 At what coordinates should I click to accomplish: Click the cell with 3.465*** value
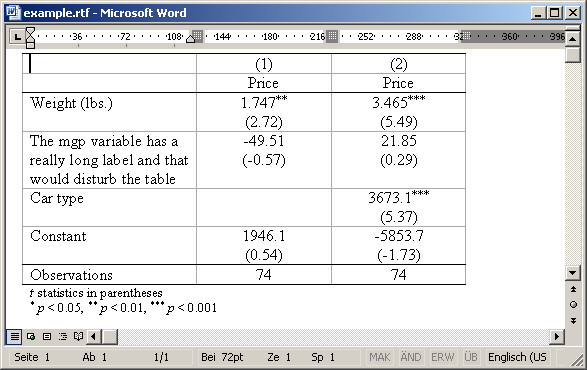(x=399, y=112)
